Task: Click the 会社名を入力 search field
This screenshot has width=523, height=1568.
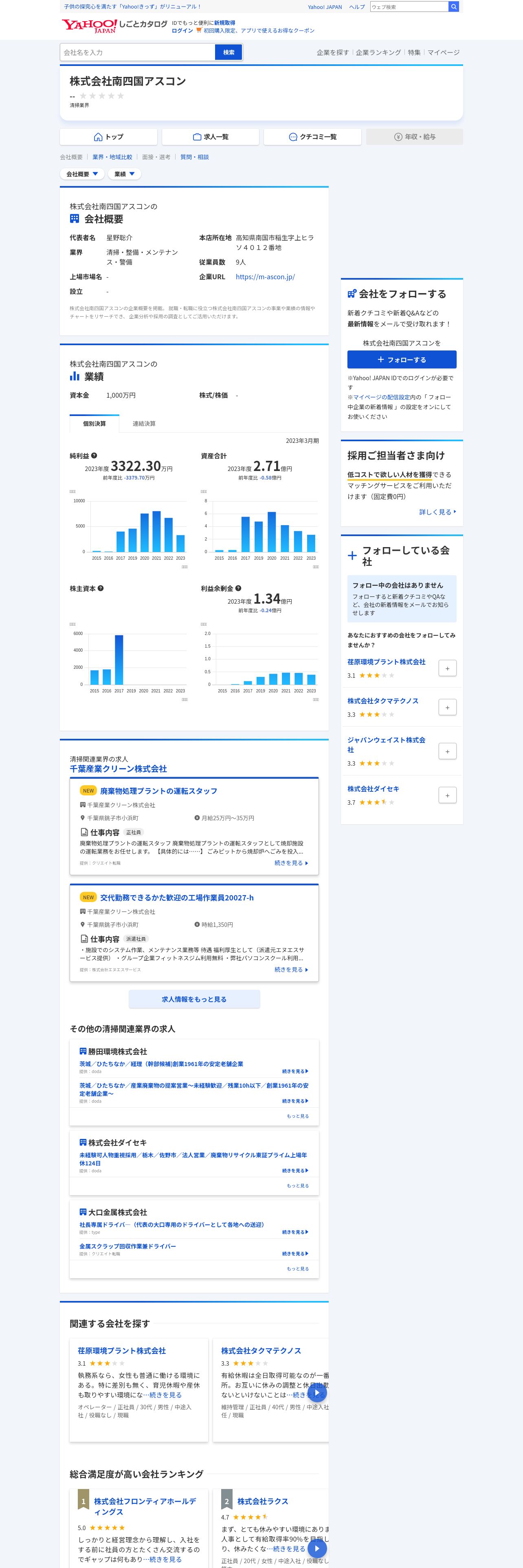Action: tap(138, 53)
